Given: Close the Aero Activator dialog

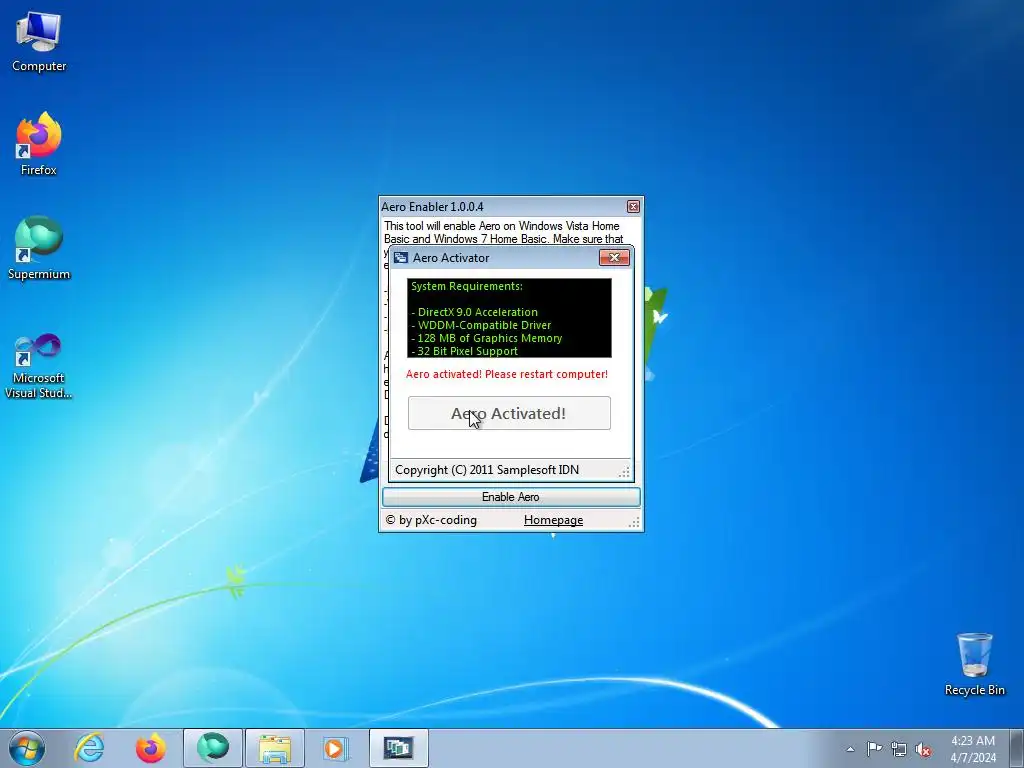Looking at the screenshot, I should pos(614,257).
